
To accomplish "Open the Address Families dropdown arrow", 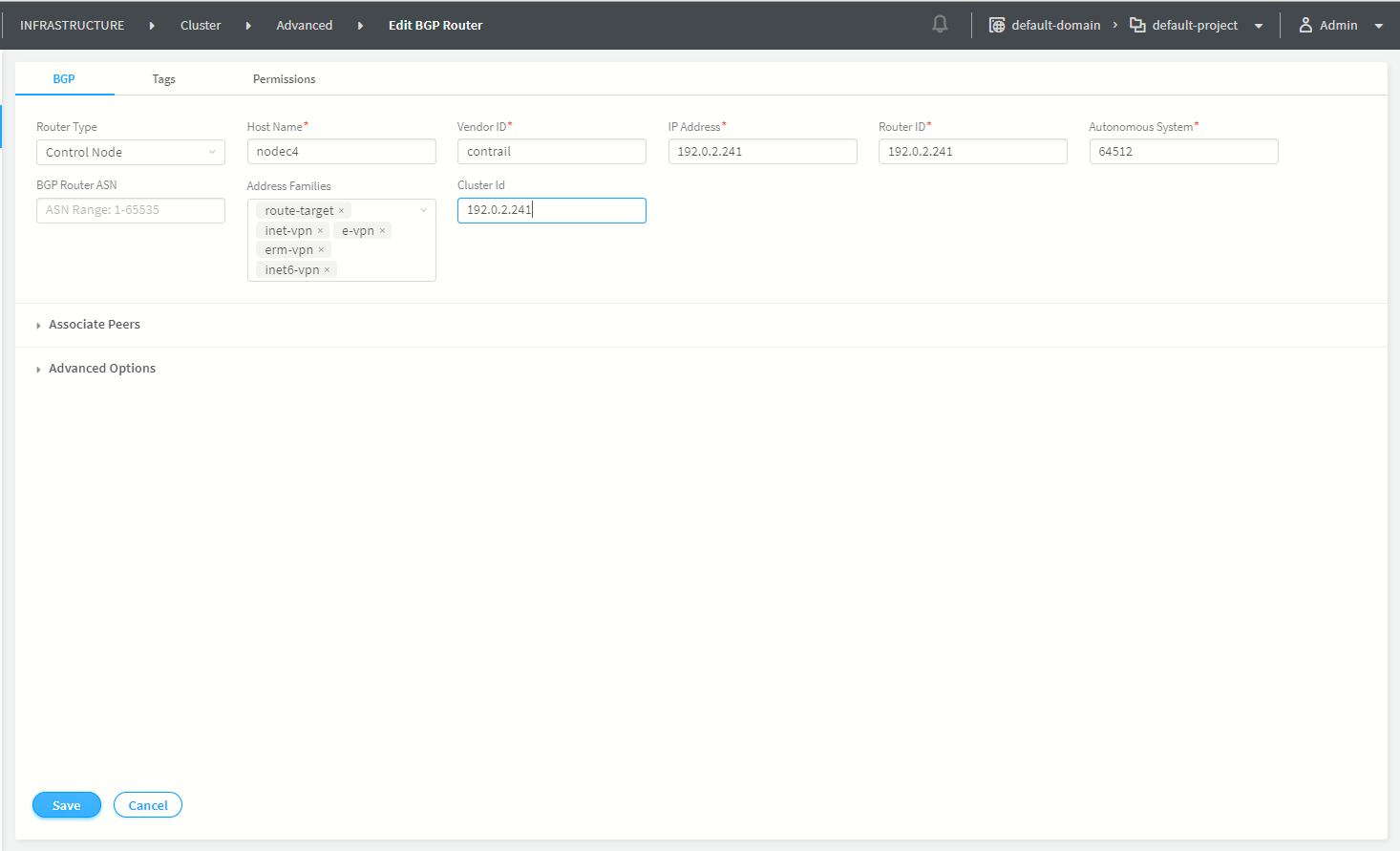I will pos(423,211).
